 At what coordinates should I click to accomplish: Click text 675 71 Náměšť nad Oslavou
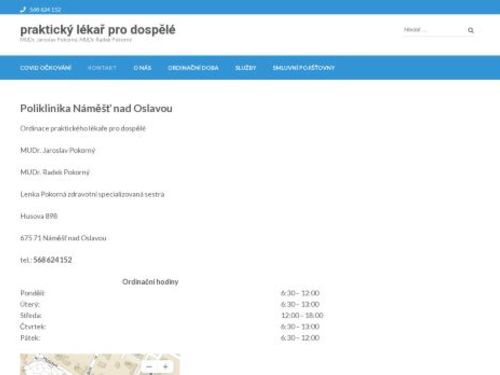pyautogui.click(x=63, y=238)
